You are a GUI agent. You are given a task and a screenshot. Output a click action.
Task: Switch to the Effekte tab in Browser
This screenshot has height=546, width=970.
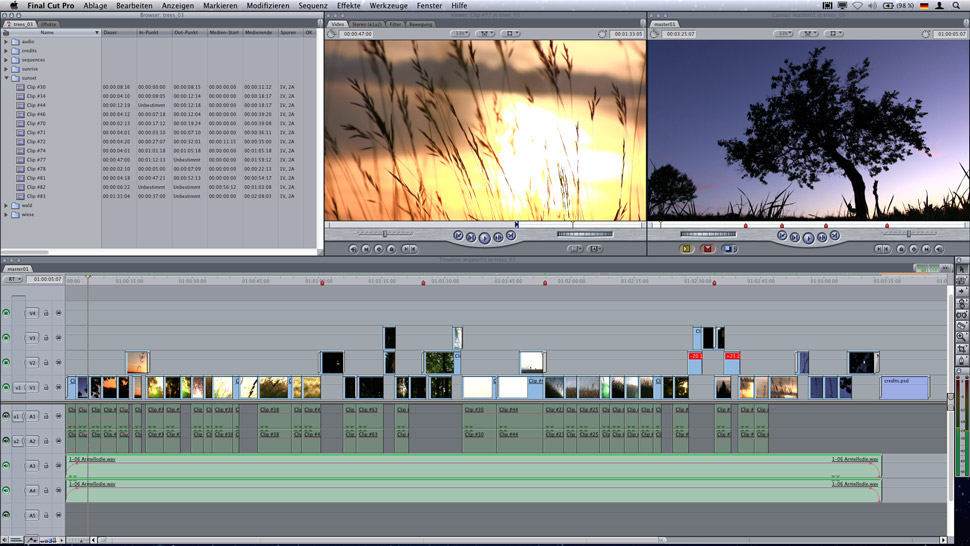(48, 24)
